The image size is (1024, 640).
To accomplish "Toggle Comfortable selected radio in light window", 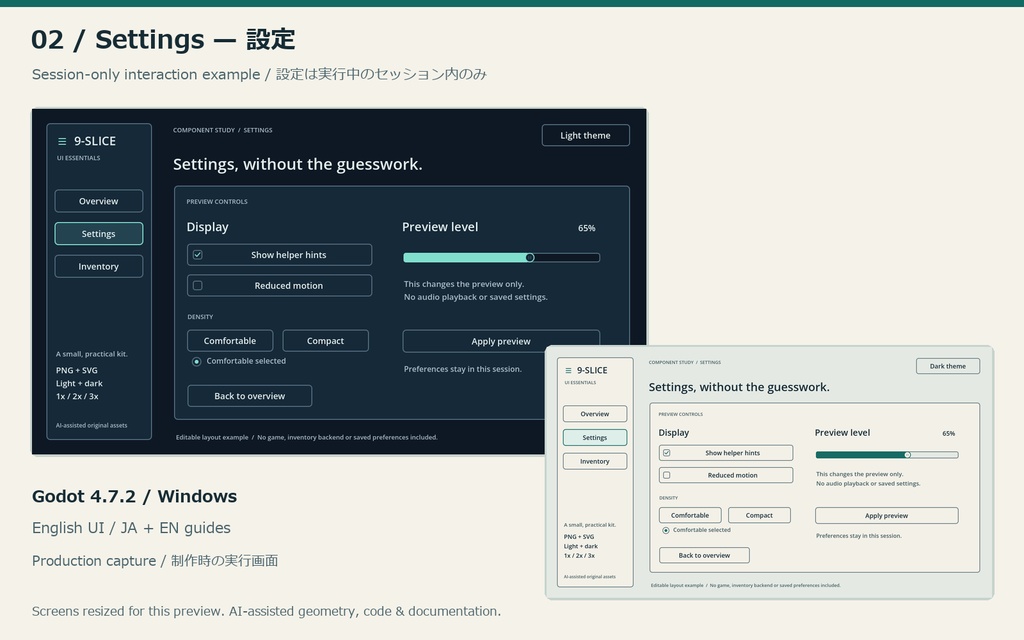I will (x=665, y=530).
